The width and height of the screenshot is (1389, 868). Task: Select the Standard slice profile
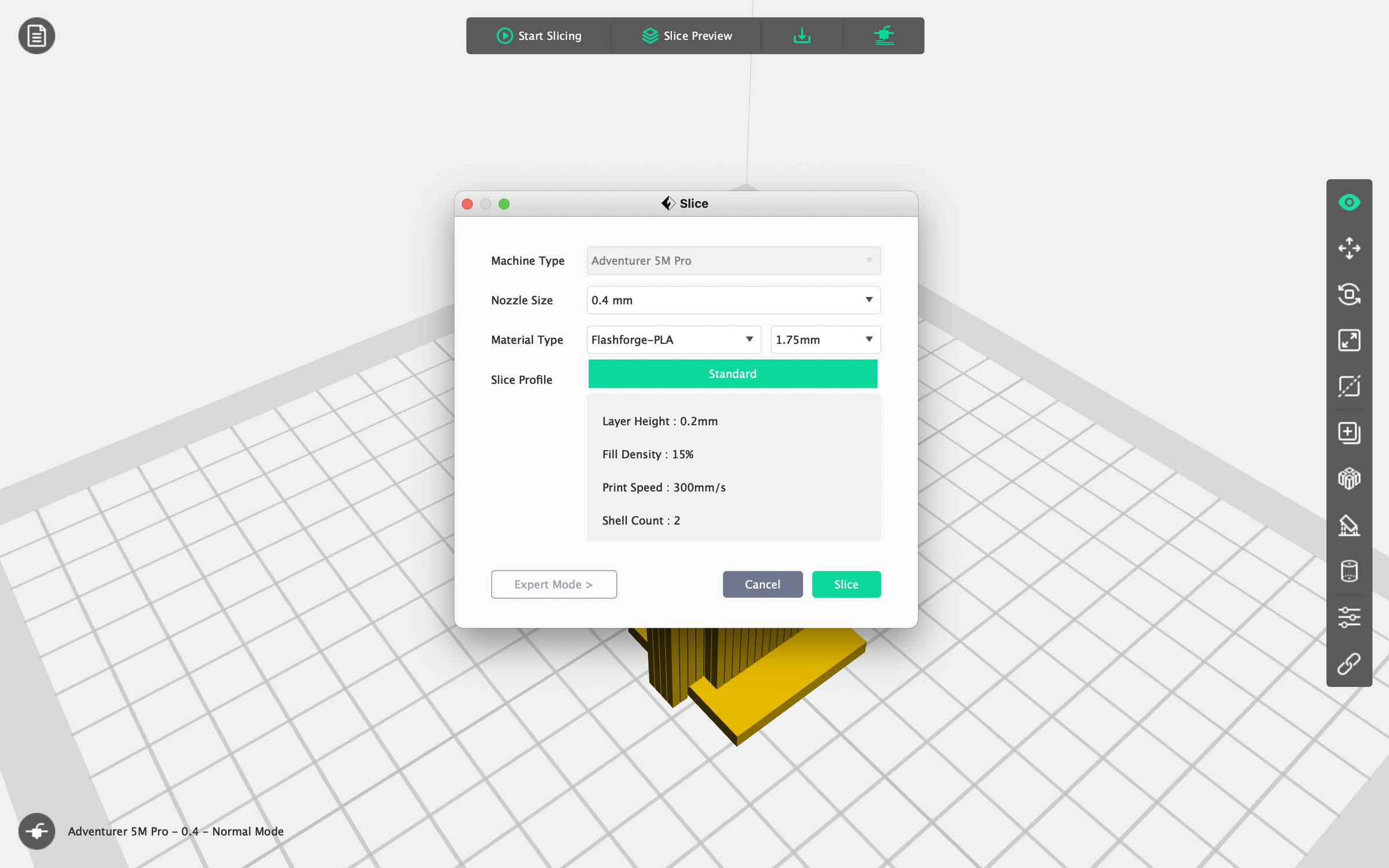click(732, 374)
